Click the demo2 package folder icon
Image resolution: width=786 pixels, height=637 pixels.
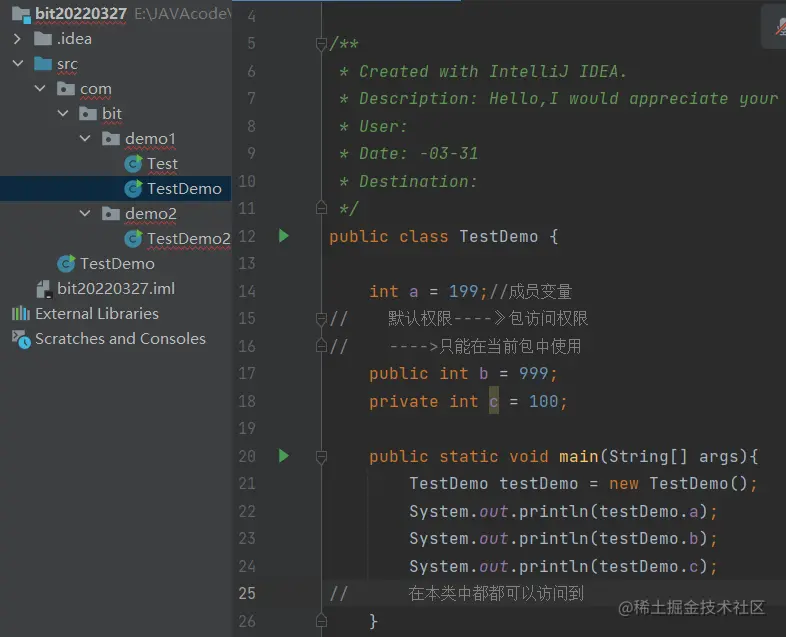click(111, 214)
